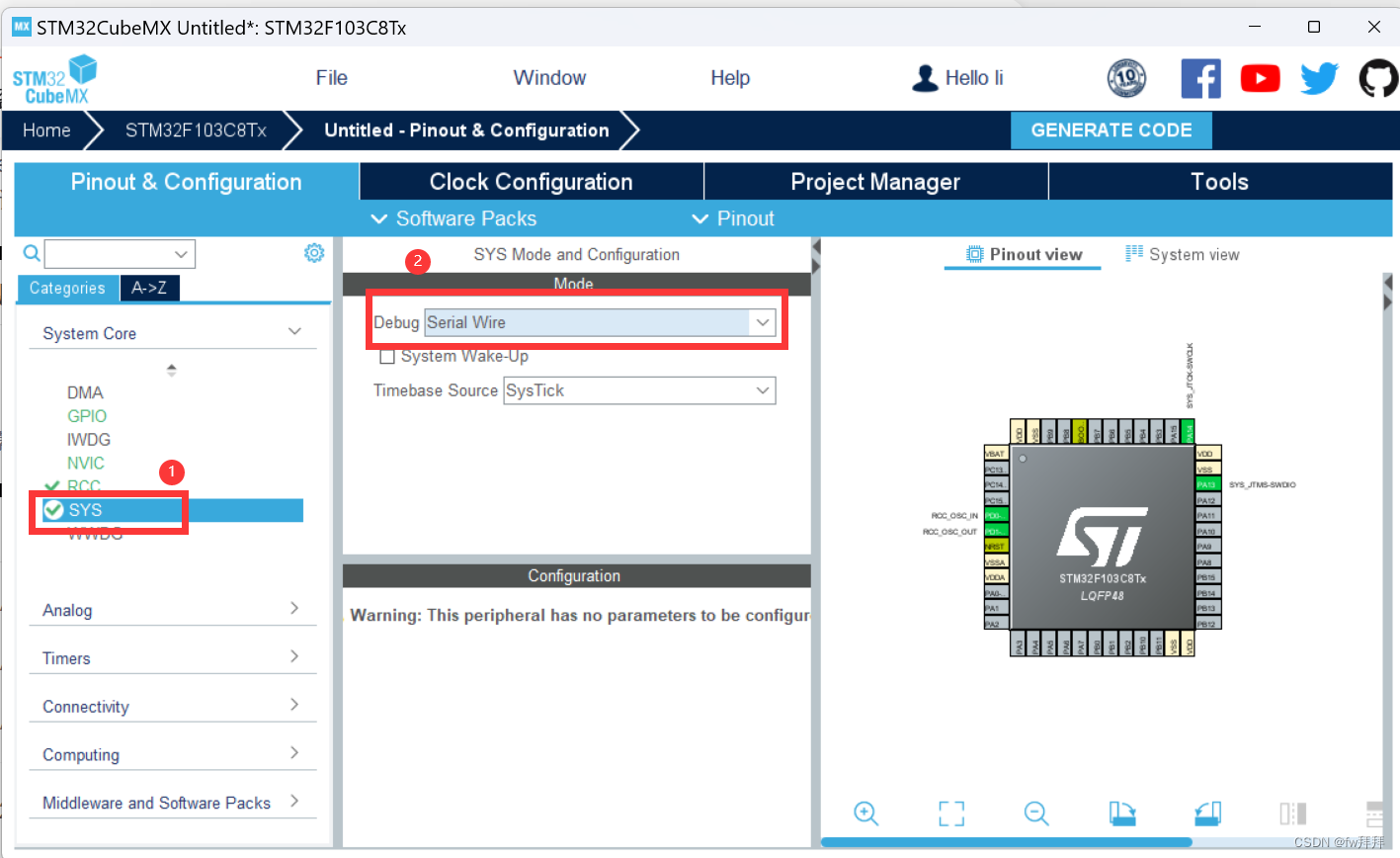Switch to Project Manager tab
Viewport: 1400px width, 858px height.
875,182
